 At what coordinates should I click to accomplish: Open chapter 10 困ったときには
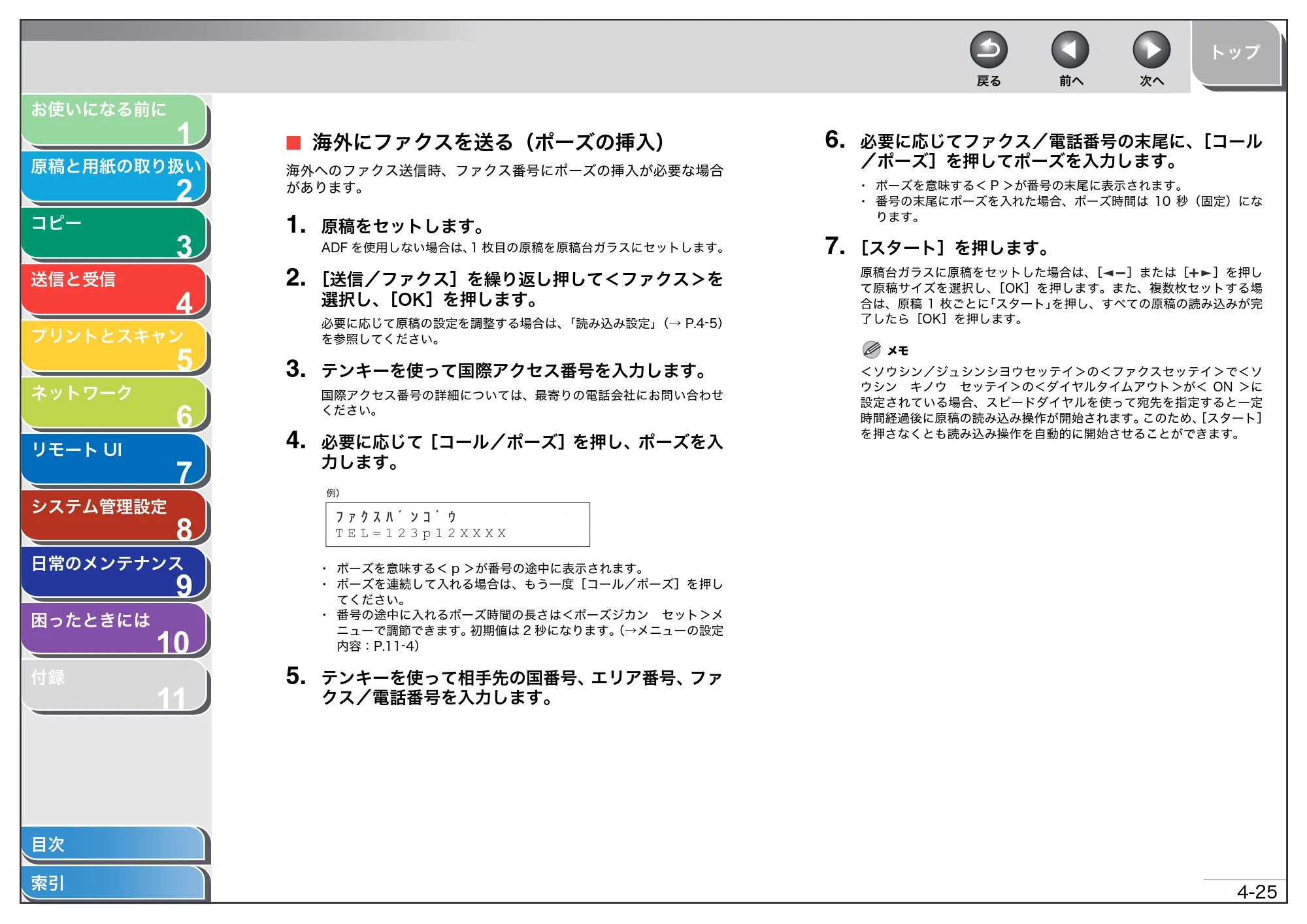(x=114, y=630)
